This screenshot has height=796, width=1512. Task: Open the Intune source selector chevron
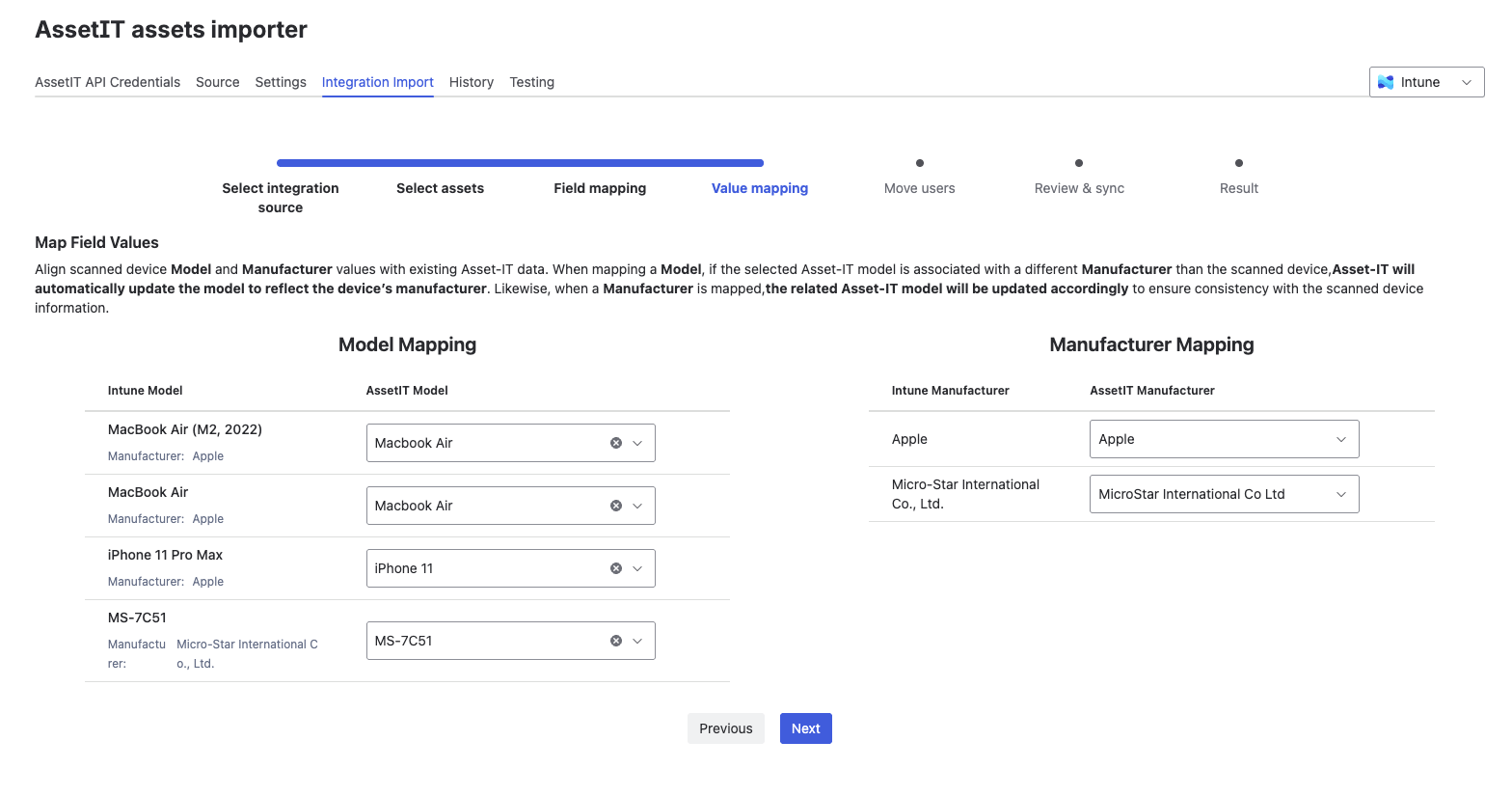1467,82
